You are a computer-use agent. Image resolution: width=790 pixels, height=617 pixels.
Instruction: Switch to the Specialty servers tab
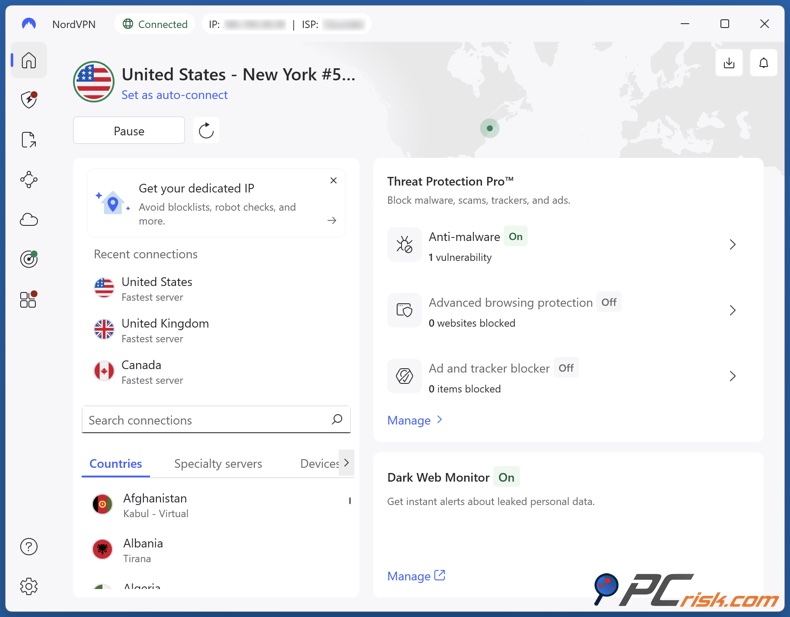(x=218, y=464)
